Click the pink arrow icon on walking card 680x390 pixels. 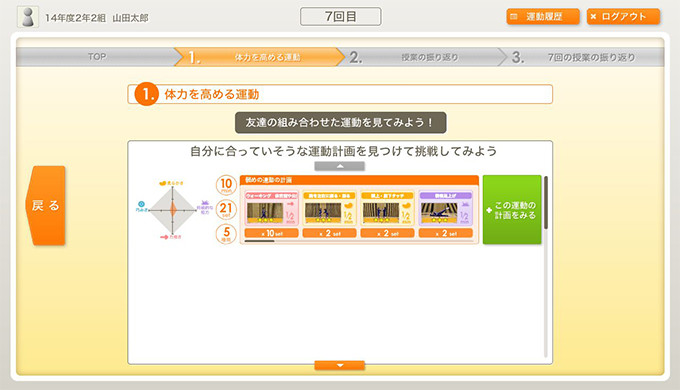pos(290,204)
